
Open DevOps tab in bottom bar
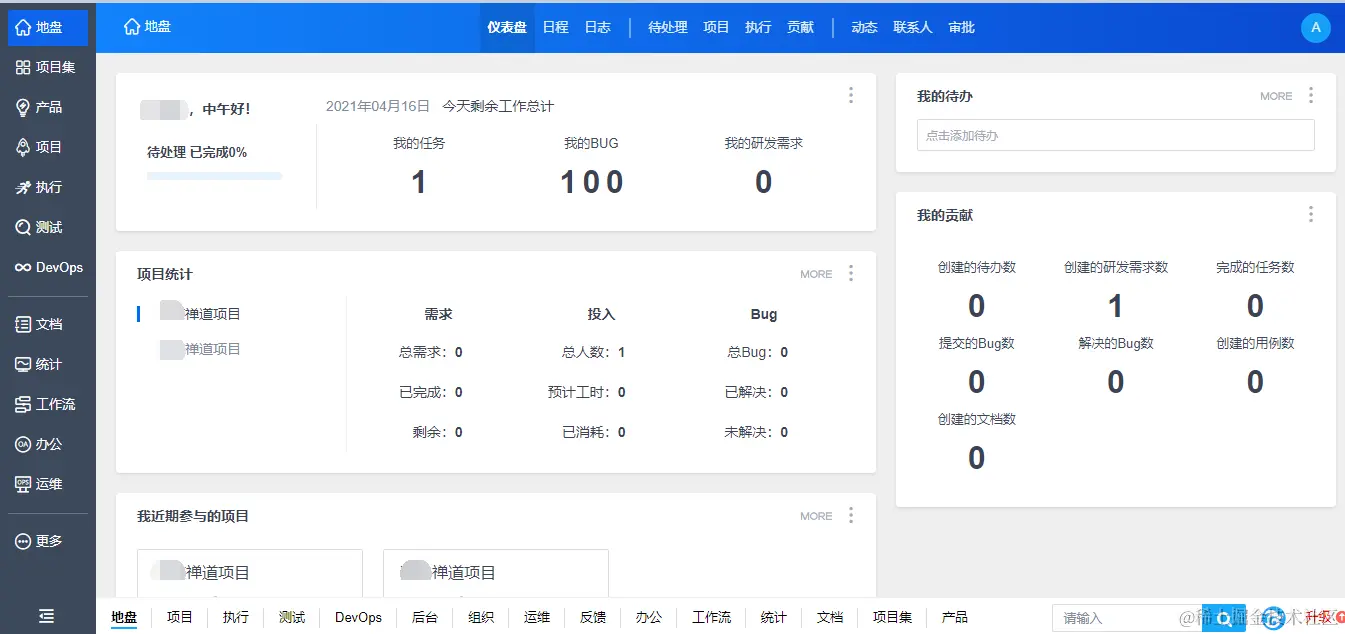[358, 617]
